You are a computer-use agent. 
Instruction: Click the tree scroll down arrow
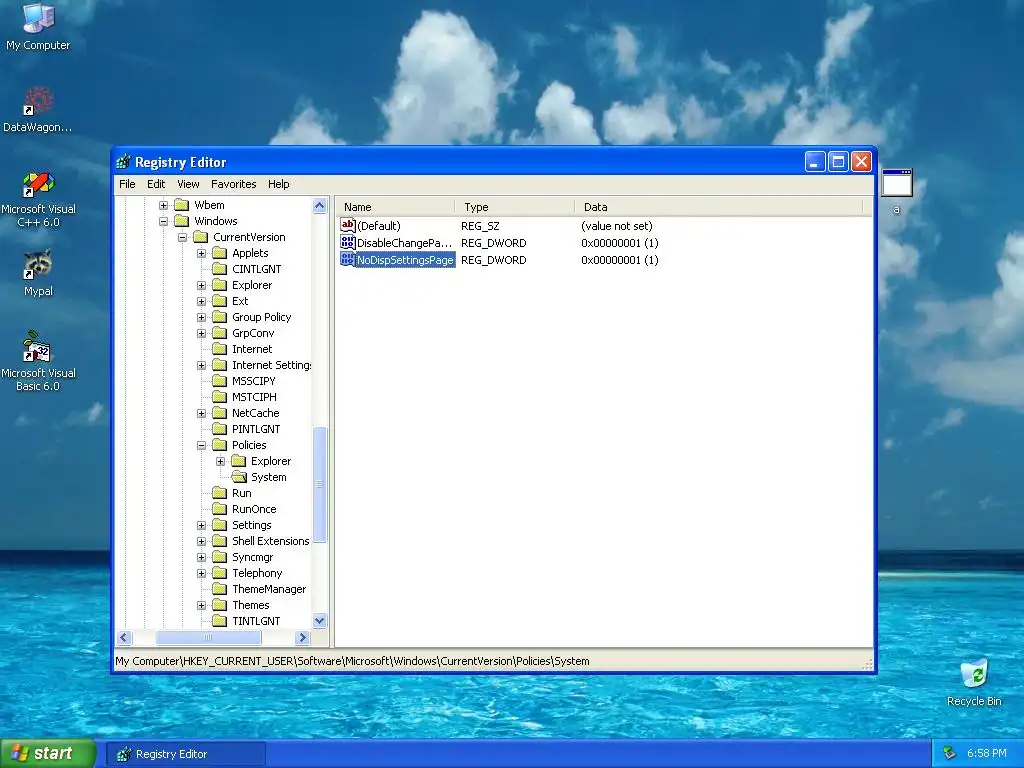[319, 621]
